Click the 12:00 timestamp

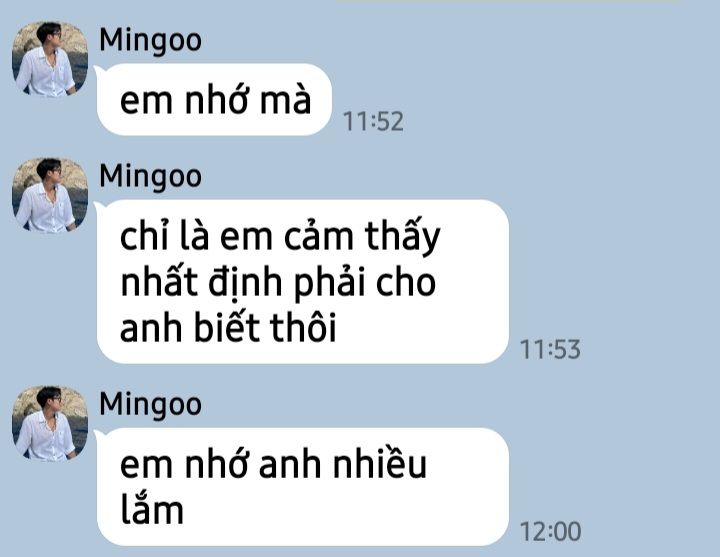pyautogui.click(x=550, y=532)
